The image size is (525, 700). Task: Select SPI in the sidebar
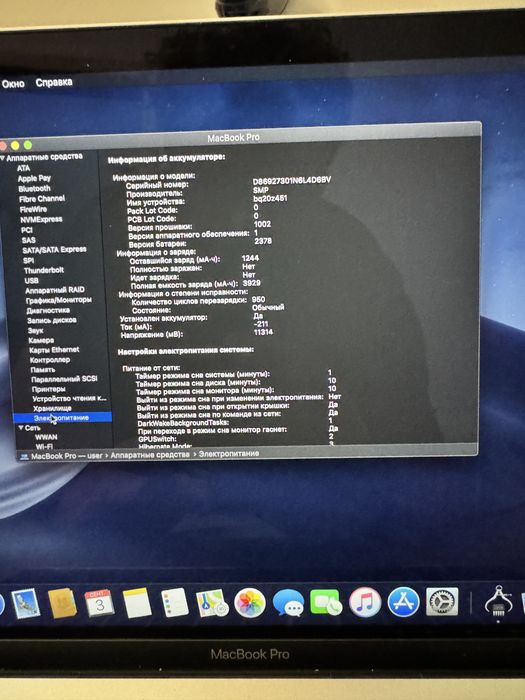[x=29, y=260]
